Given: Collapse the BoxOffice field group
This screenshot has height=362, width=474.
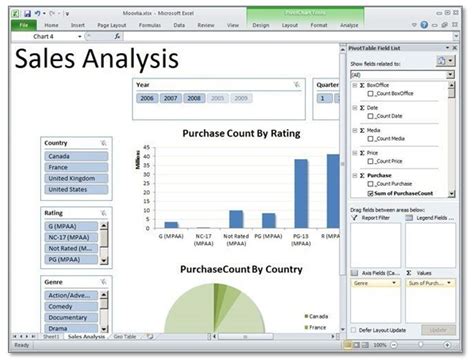Looking at the screenshot, I should tap(355, 85).
